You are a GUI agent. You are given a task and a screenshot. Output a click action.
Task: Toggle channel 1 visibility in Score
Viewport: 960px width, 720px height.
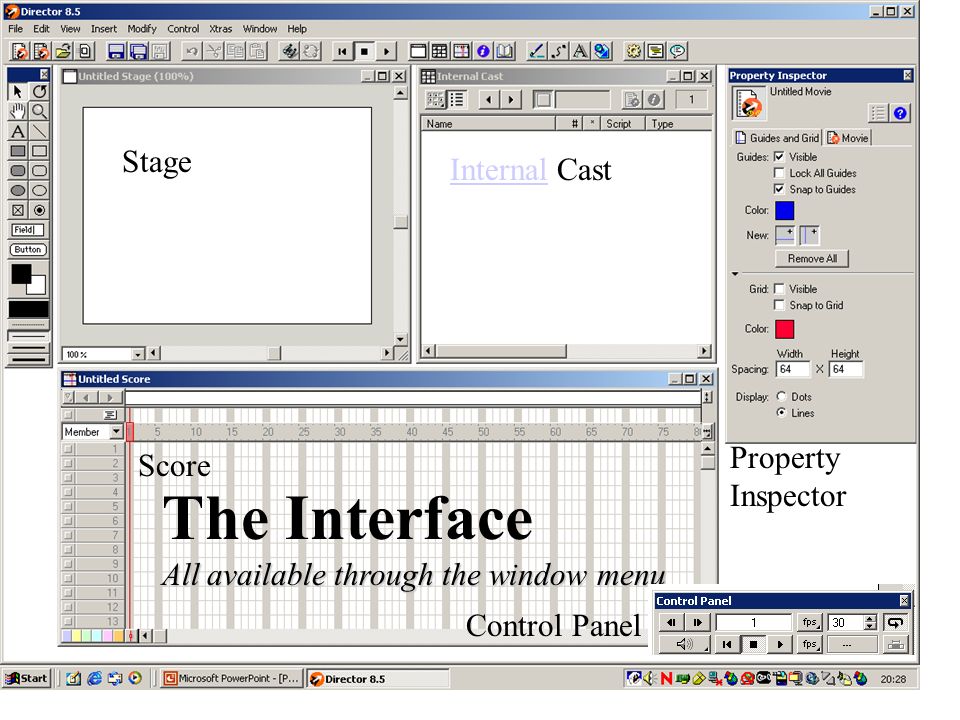tap(68, 448)
